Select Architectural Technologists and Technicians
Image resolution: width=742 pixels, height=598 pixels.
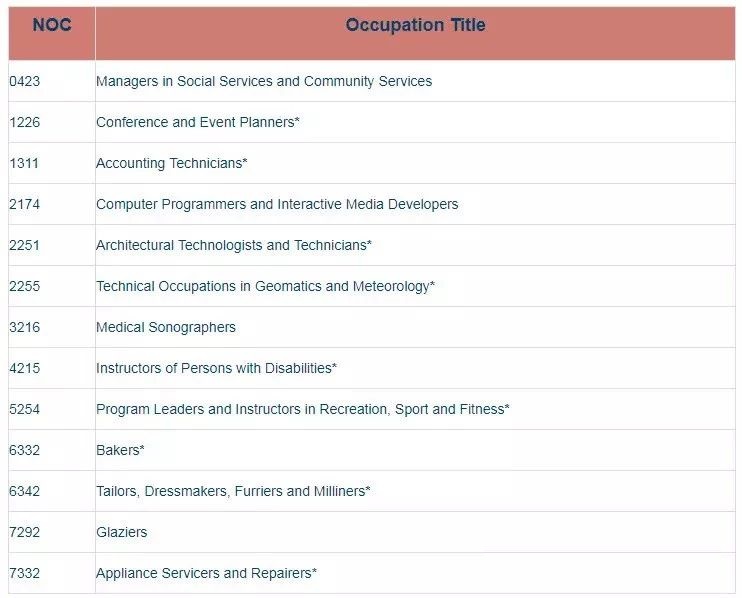pyautogui.click(x=234, y=245)
